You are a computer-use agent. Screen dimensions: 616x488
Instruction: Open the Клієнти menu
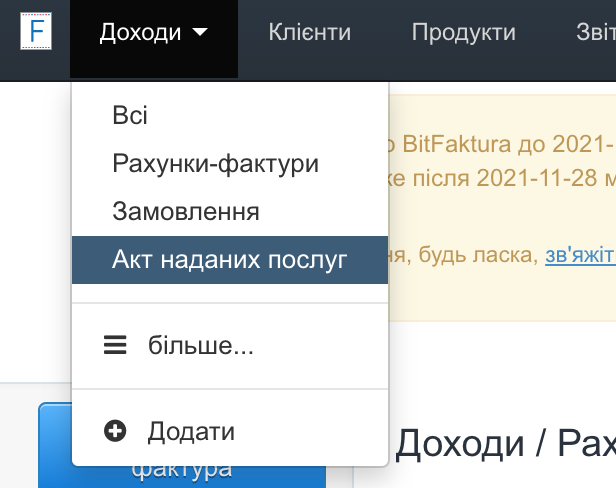point(310,32)
